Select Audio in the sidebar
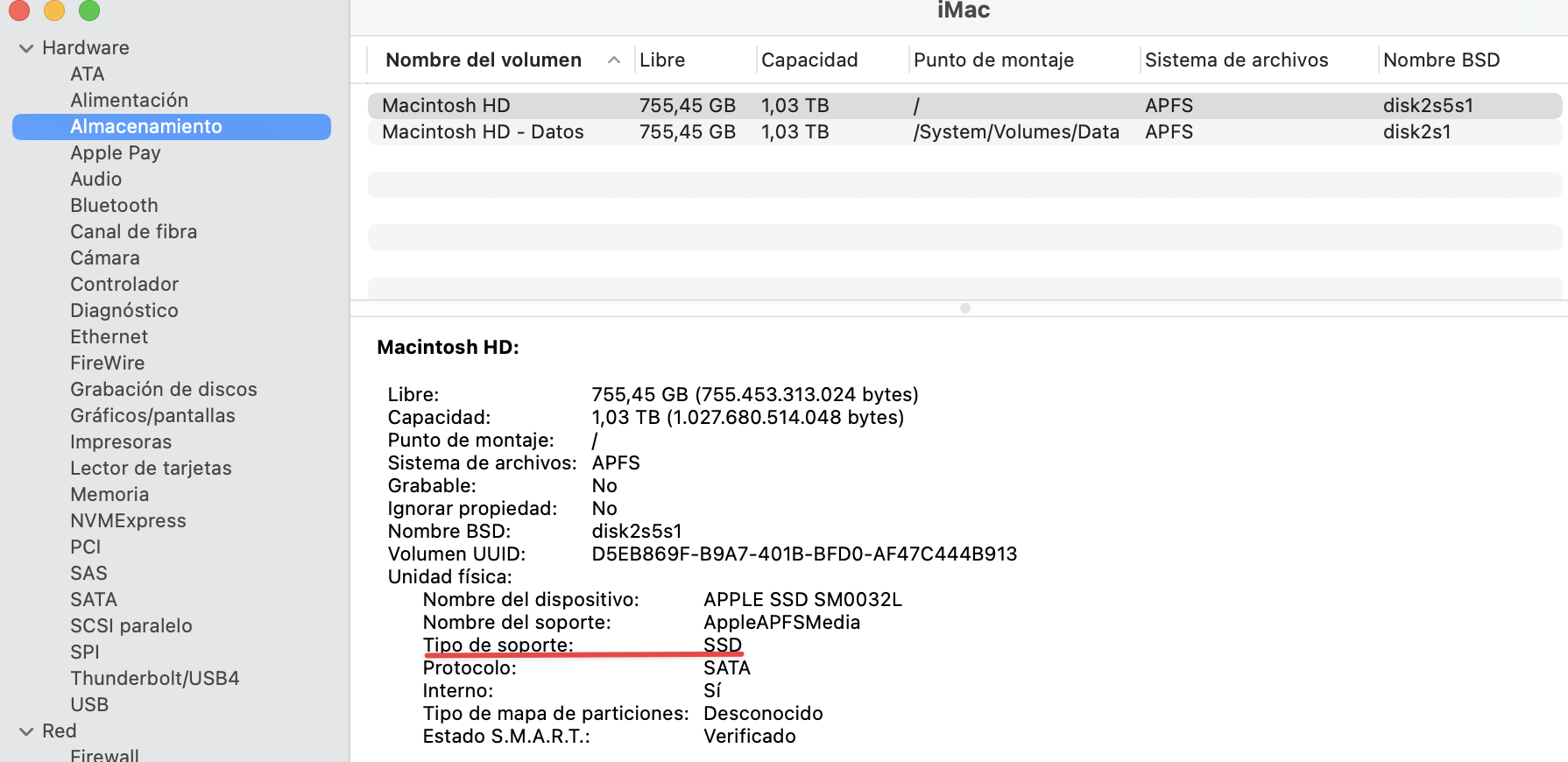The width and height of the screenshot is (1568, 762). click(96, 180)
